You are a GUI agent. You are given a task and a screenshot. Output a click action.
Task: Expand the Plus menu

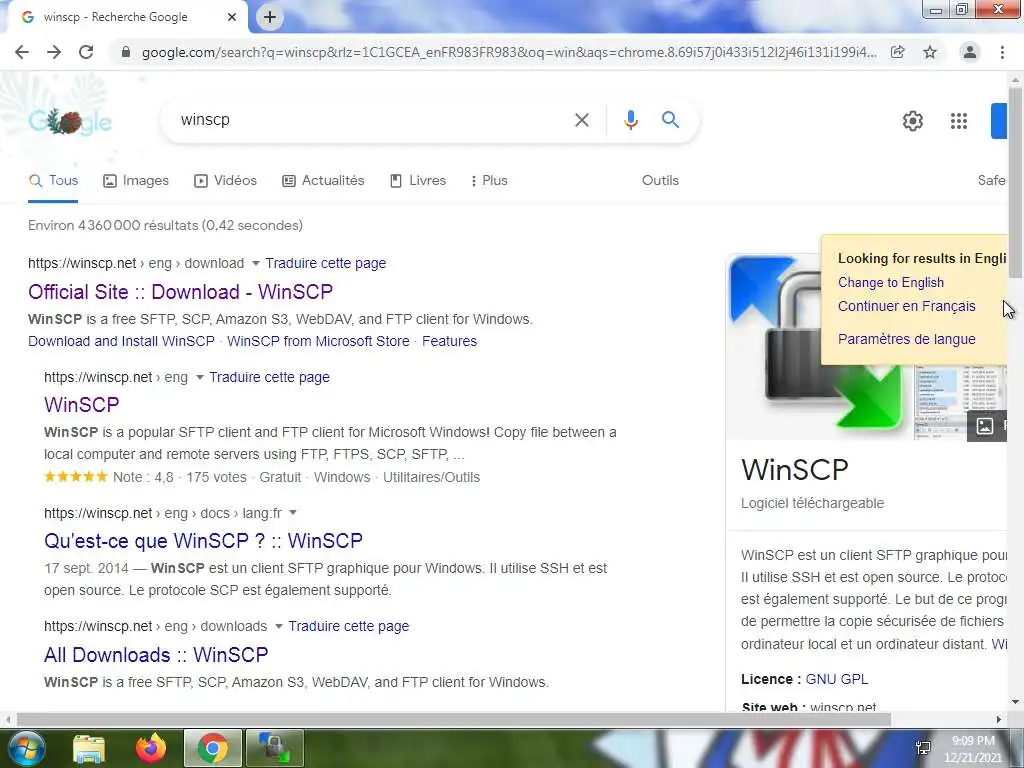click(x=489, y=181)
